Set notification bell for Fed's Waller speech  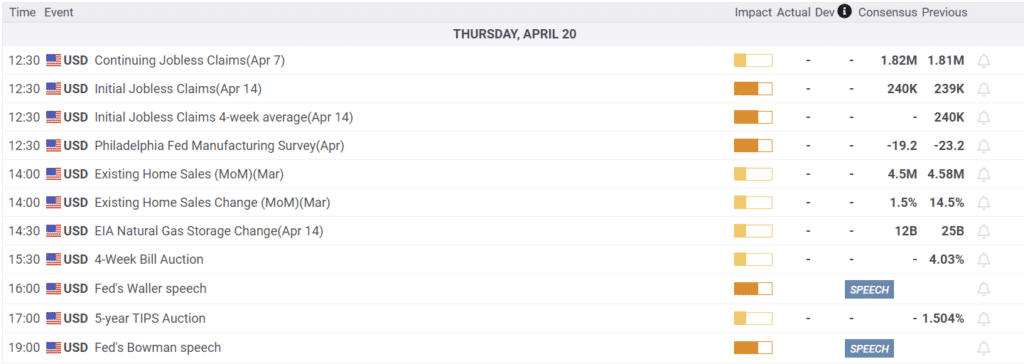(x=983, y=289)
